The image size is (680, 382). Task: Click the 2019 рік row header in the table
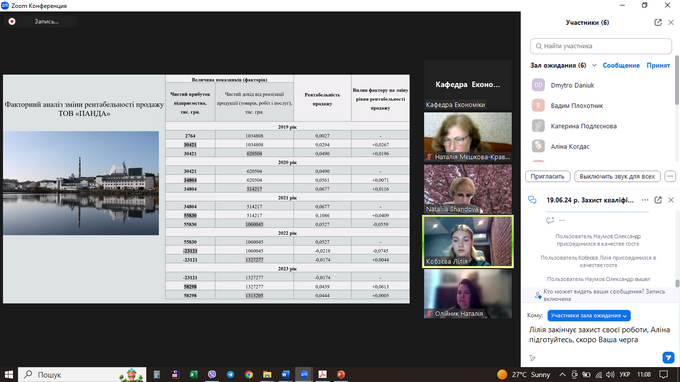(287, 127)
